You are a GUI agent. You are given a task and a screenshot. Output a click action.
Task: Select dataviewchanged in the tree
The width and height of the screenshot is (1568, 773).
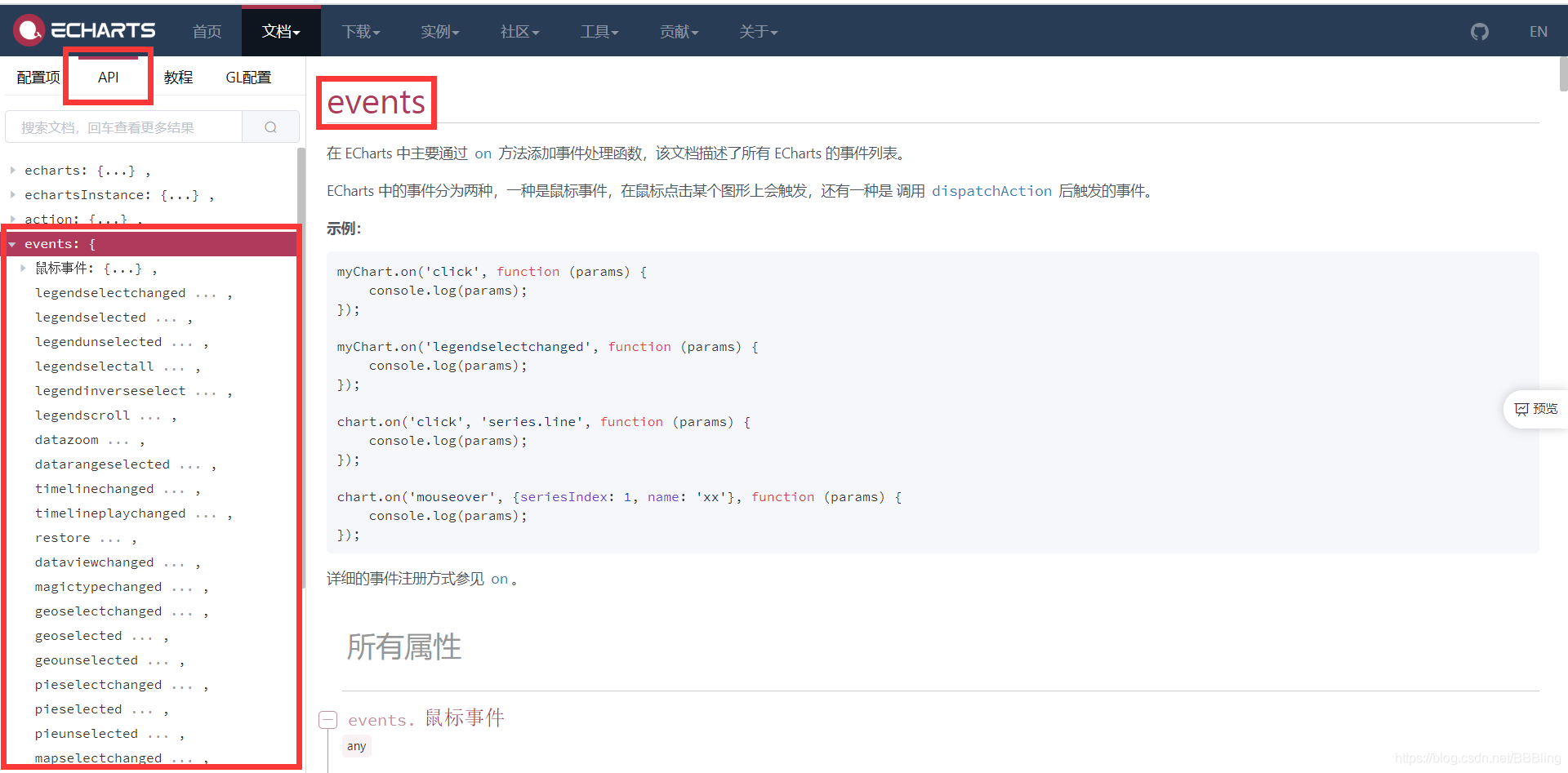(94, 562)
